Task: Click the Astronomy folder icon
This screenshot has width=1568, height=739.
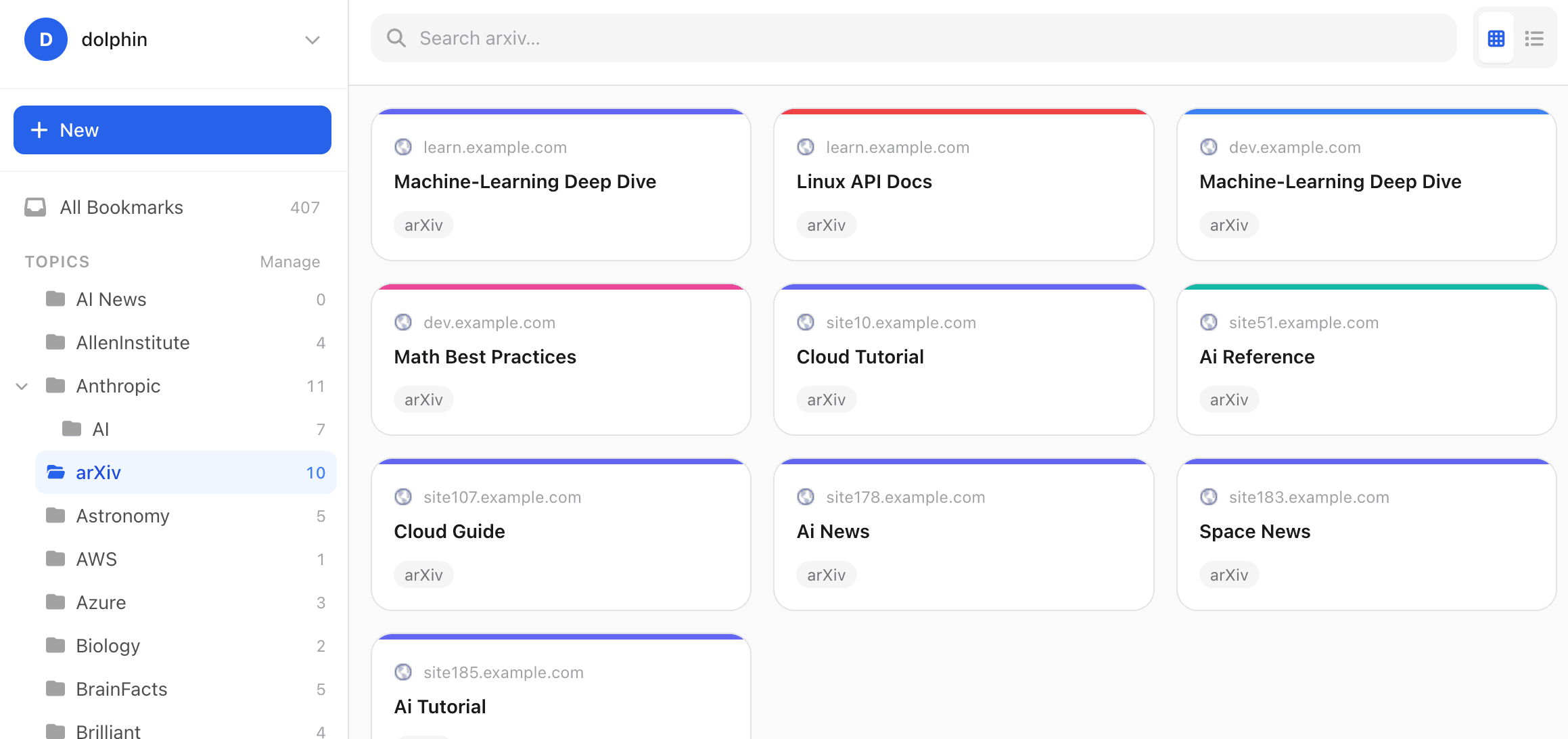Action: (55, 516)
